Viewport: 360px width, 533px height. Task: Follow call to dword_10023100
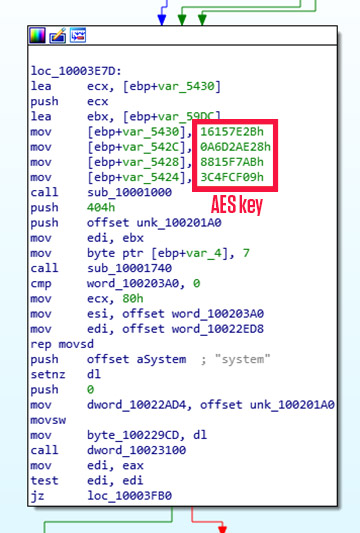136,450
